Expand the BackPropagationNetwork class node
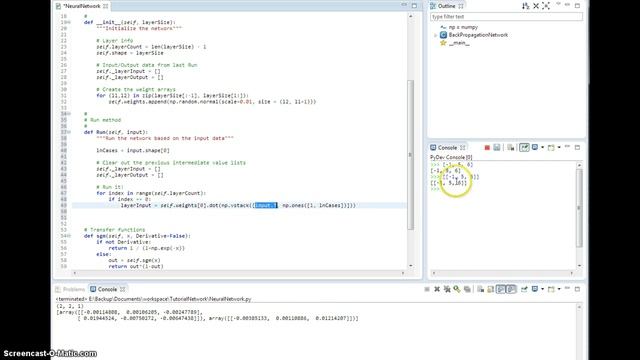Screen dimensions: 640x360 click(x=436, y=35)
